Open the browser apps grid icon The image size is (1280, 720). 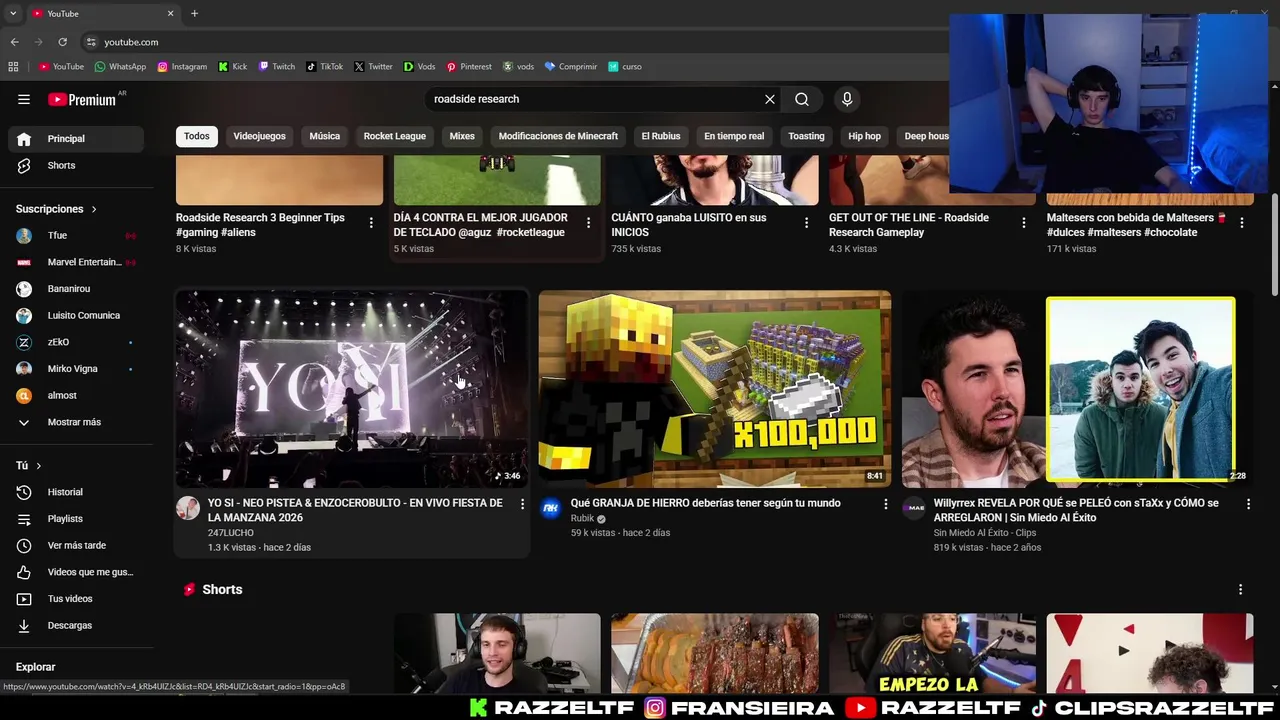click(x=13, y=67)
